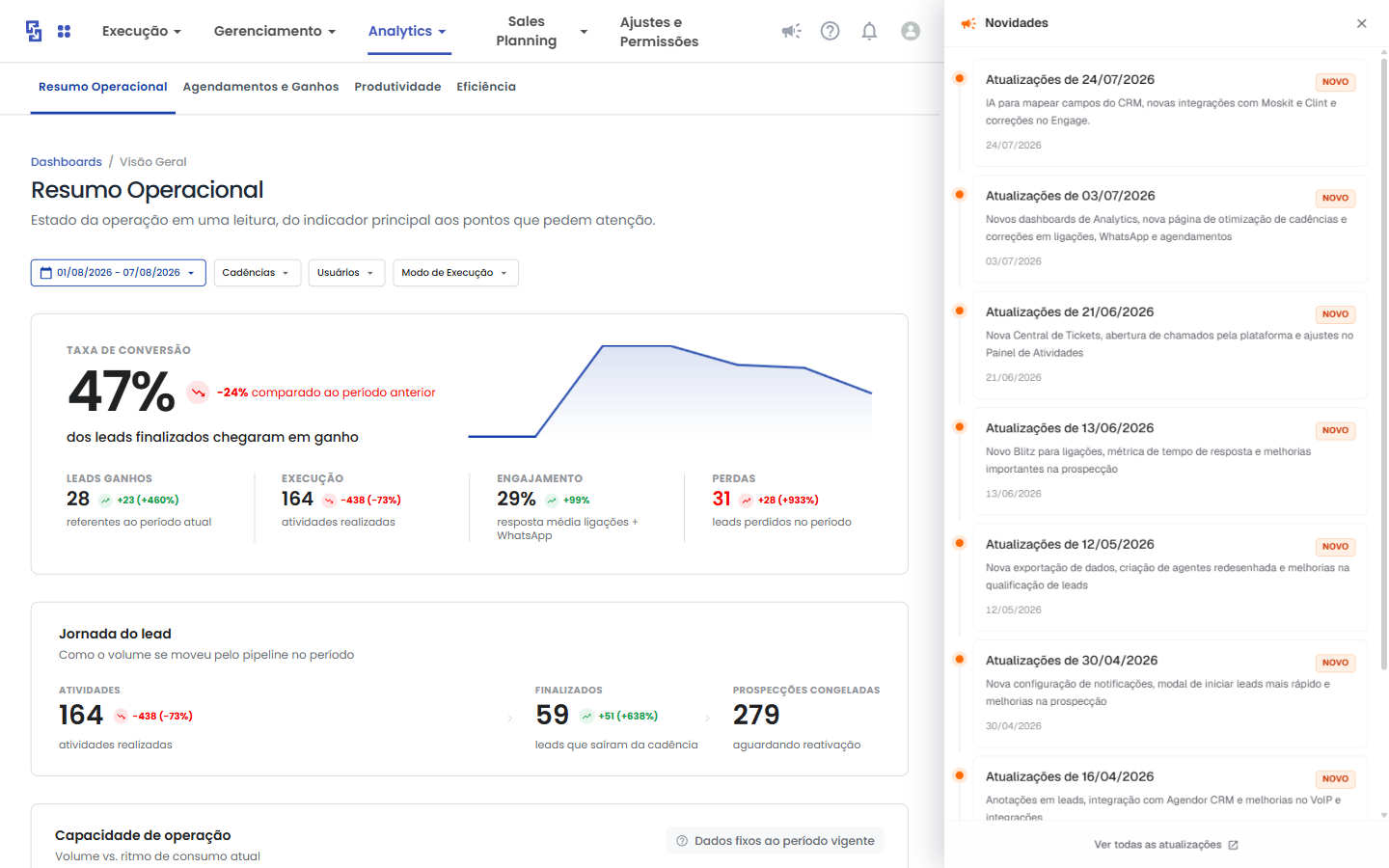1389x868 pixels.
Task: Click the external link icon after Ver todas
Action: (1233, 845)
